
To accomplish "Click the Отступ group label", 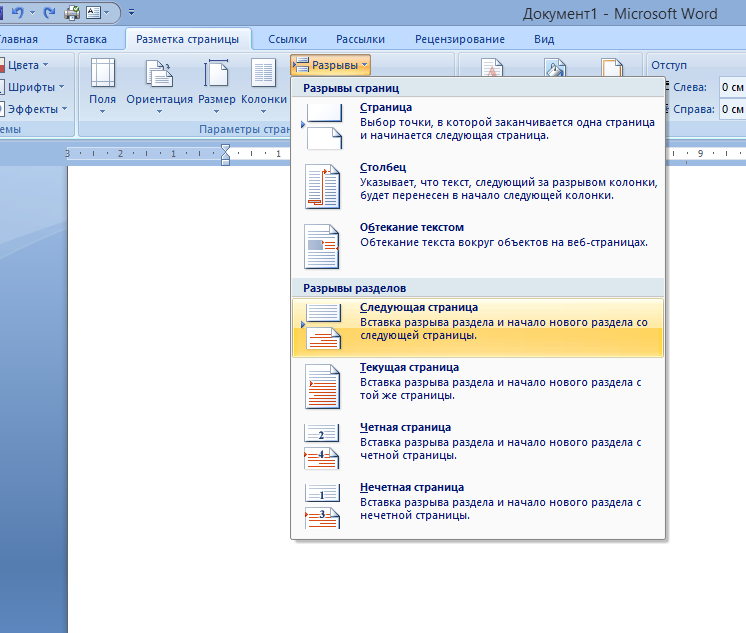I will point(669,65).
